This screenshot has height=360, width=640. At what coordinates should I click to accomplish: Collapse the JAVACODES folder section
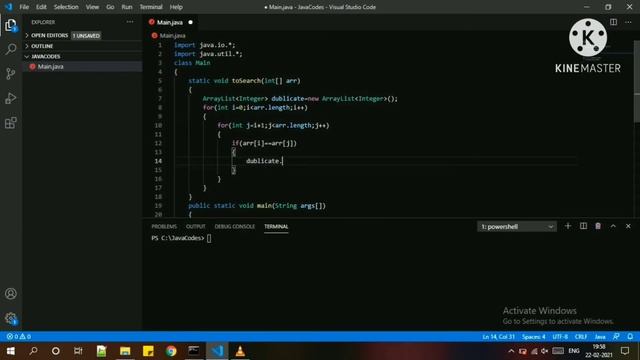pyautogui.click(x=82, y=56)
